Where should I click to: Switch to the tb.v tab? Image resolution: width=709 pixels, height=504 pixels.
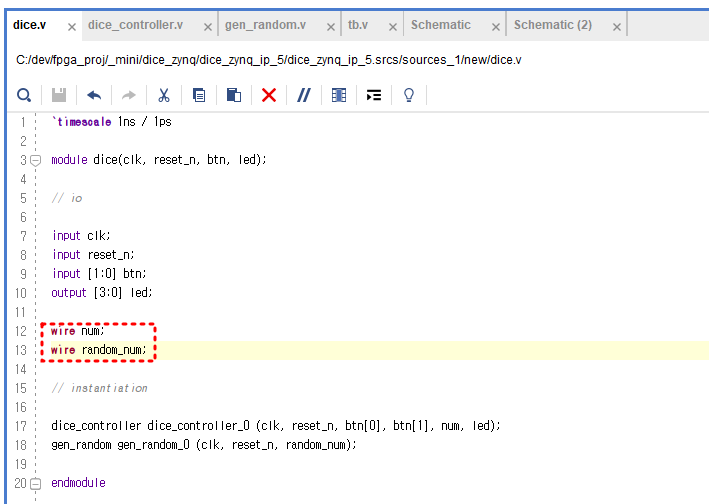coord(358,25)
